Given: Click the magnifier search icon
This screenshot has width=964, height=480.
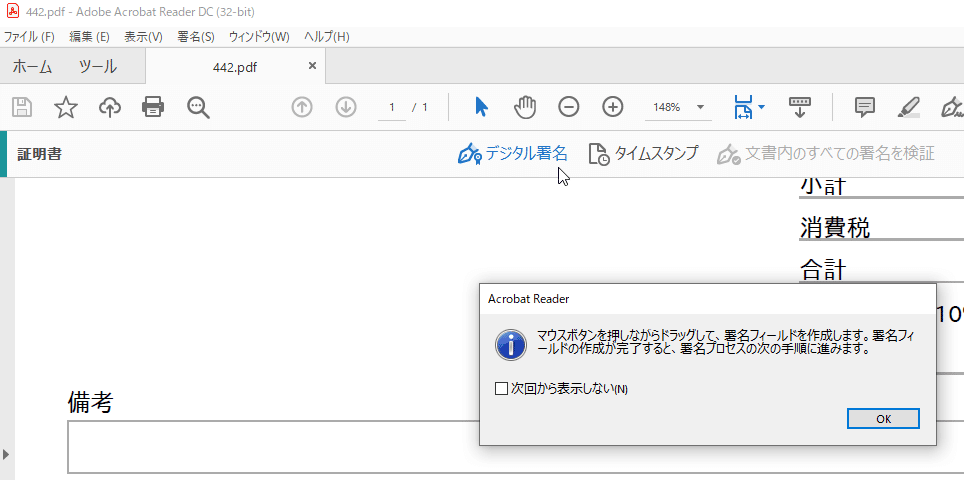Looking at the screenshot, I should click(x=198, y=107).
